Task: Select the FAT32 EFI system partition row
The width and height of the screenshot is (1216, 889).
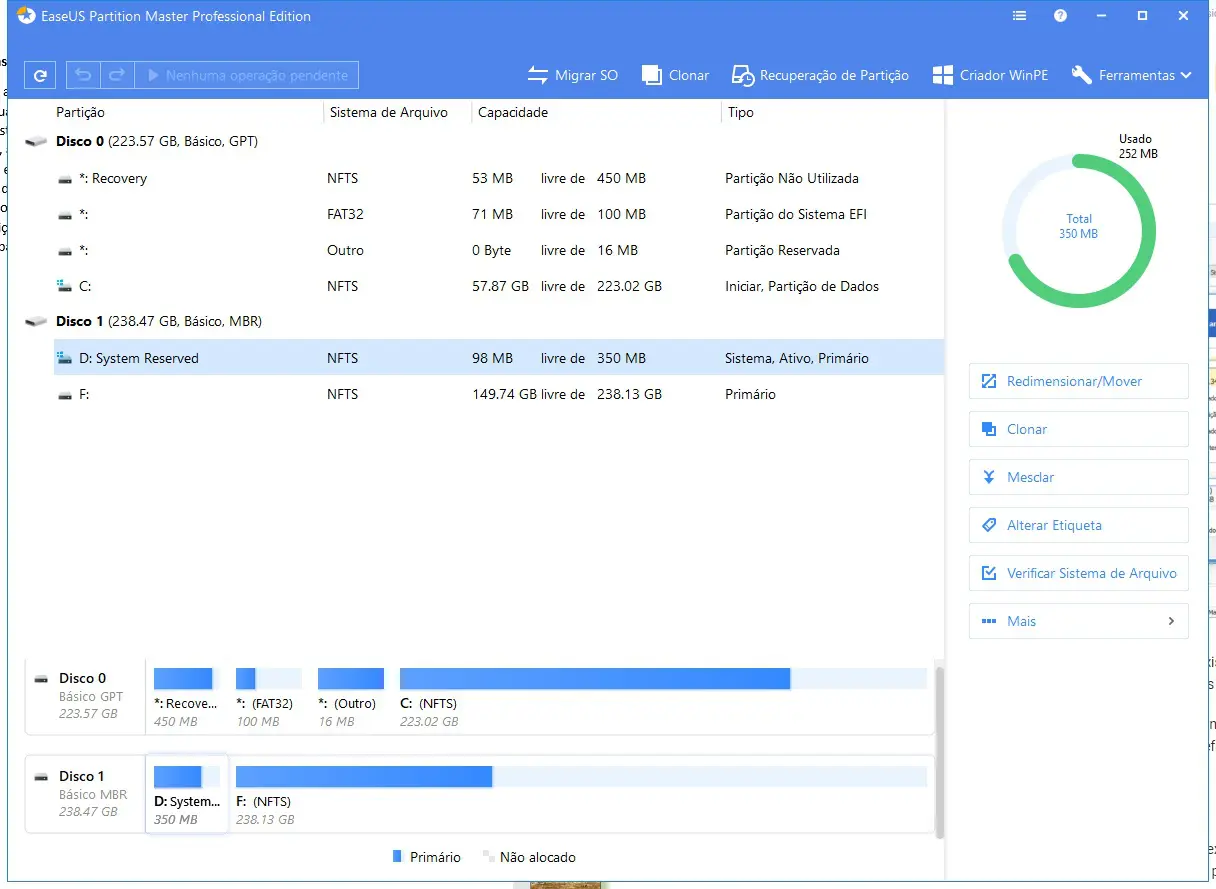Action: click(498, 214)
